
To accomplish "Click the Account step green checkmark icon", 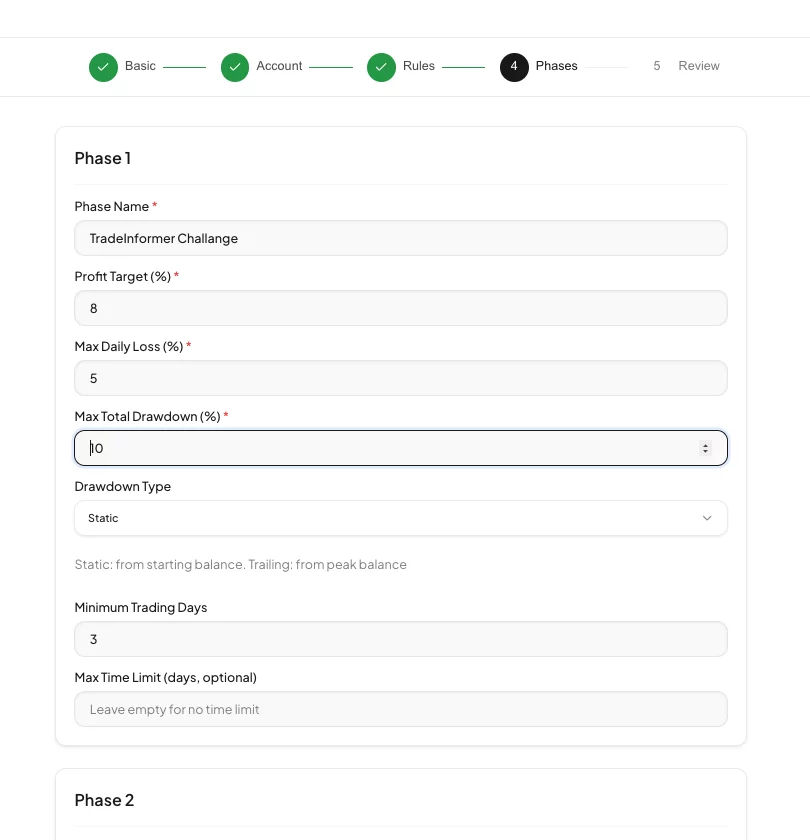I will tap(235, 67).
